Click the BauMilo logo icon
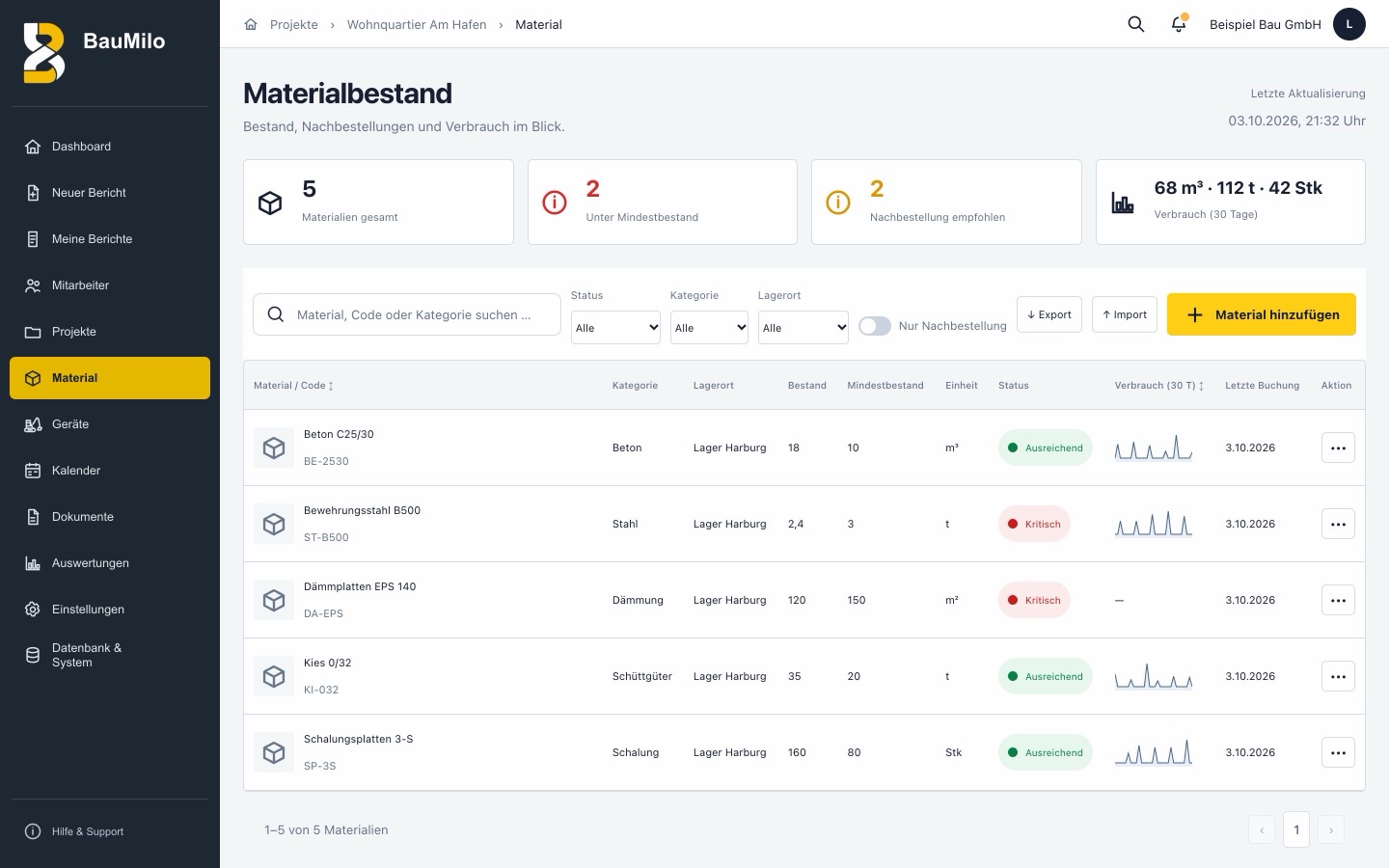This screenshot has height=868, width=1389. [44, 53]
